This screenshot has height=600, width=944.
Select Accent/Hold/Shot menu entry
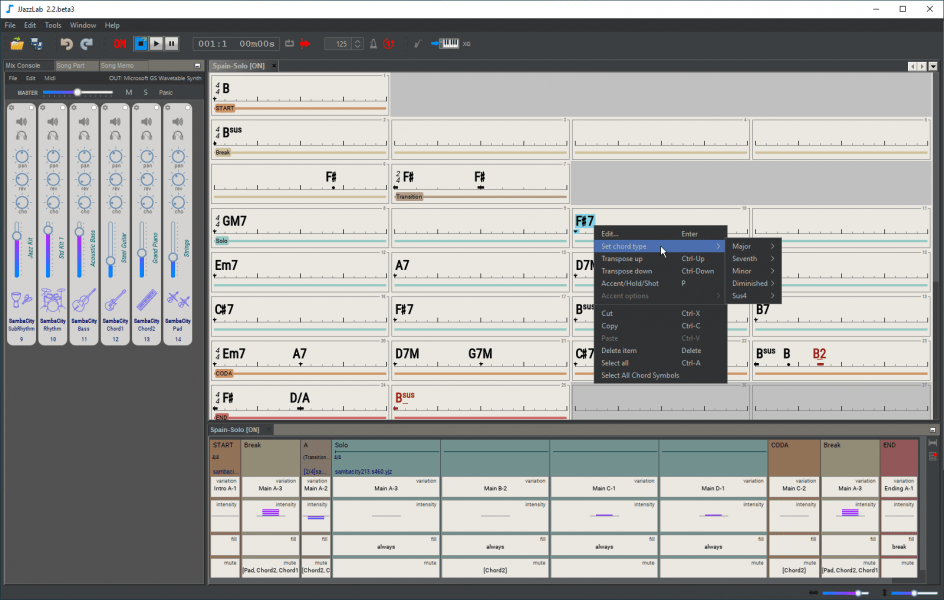point(660,283)
